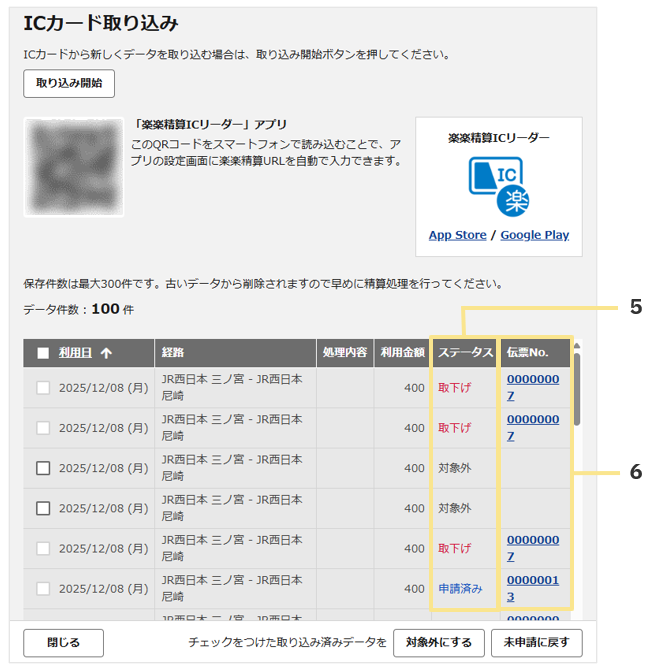
Task: Tick the select-all checkbox in the table header
Action: point(43,353)
